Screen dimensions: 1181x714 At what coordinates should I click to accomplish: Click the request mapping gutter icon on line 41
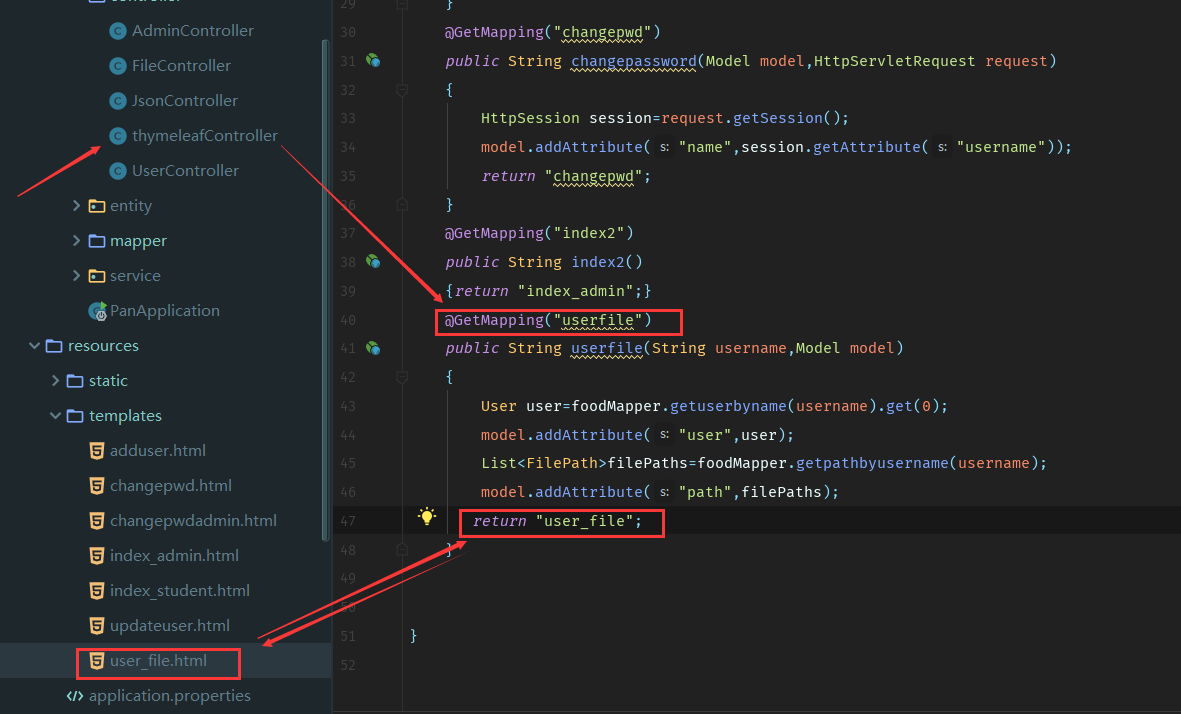point(373,348)
